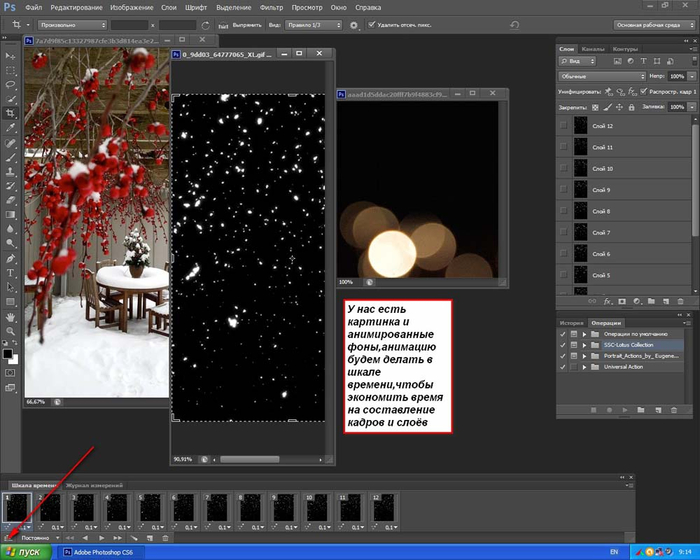This screenshot has width=700, height=560.
Task: Expand 'Portrait_Actions_by_Eugene' action set
Action: [584, 356]
